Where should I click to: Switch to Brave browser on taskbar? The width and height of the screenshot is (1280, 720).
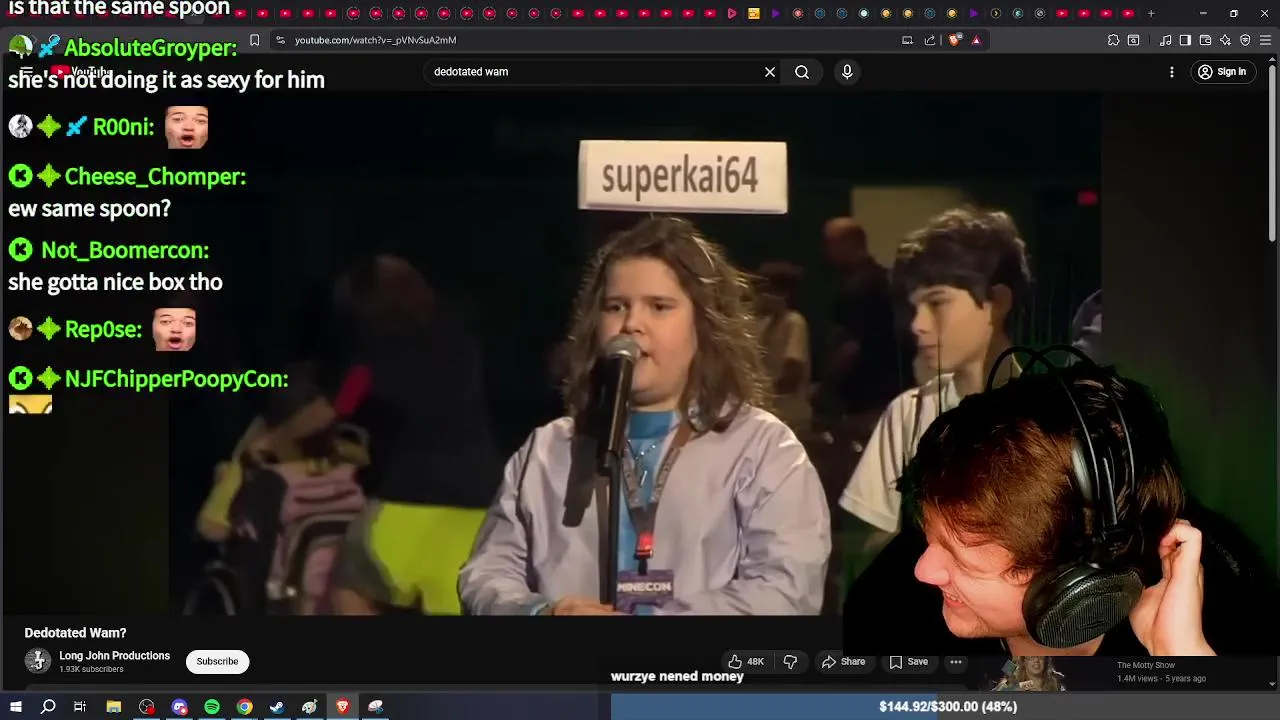click(342, 706)
